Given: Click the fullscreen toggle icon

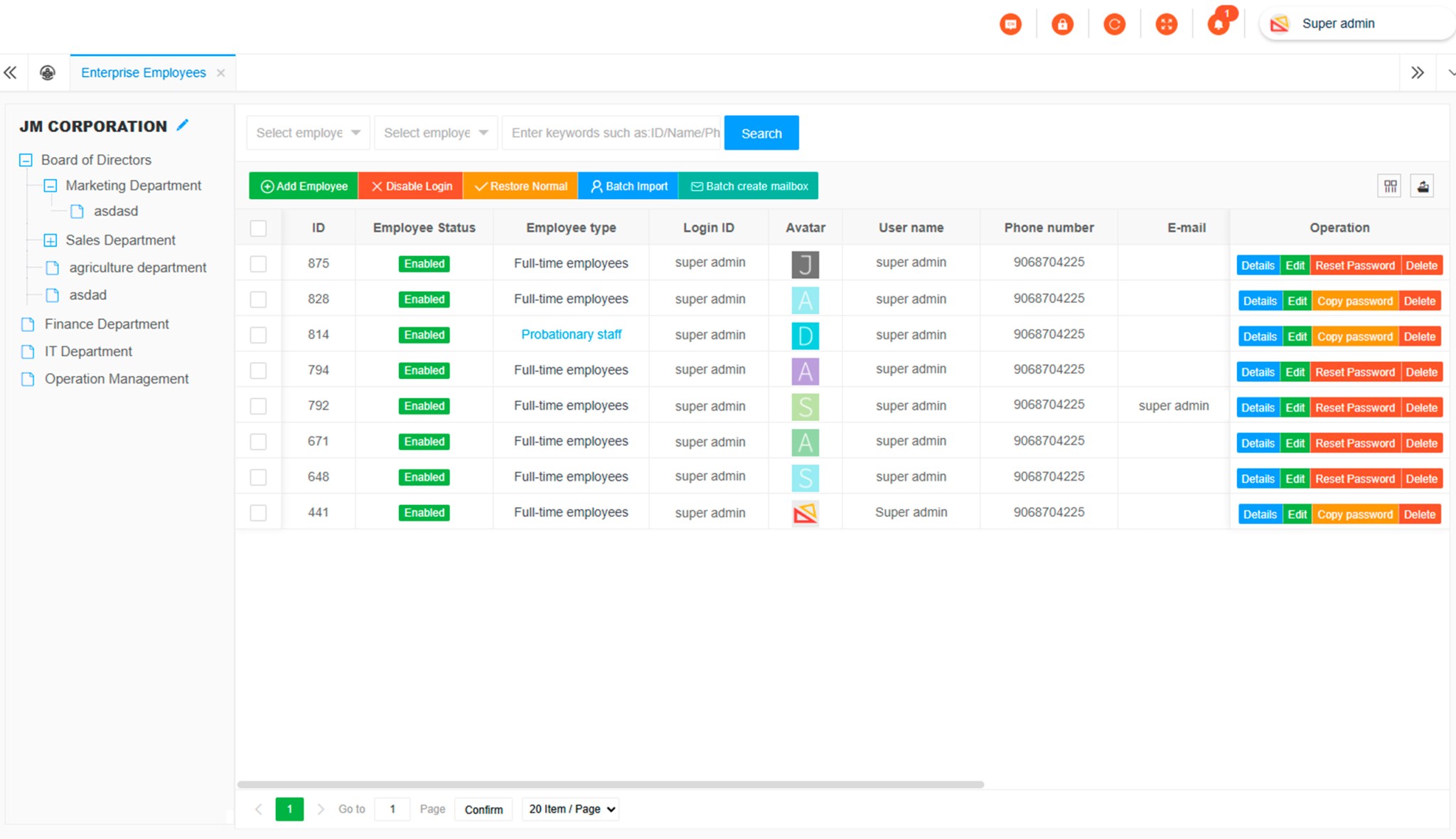Looking at the screenshot, I should pyautogui.click(x=1167, y=23).
